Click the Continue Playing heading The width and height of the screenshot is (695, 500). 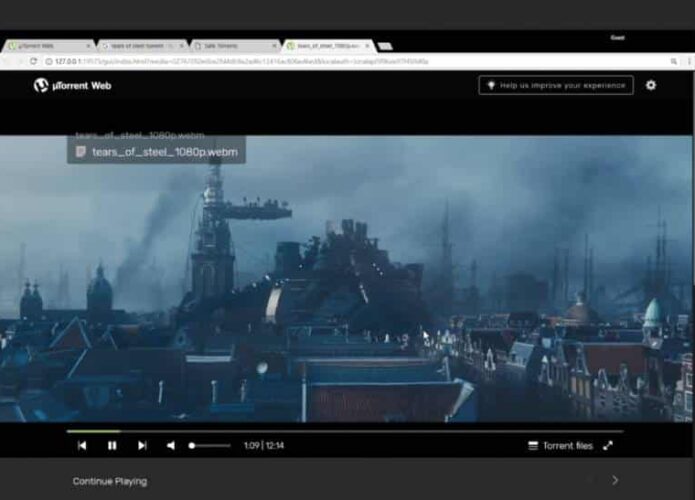click(110, 481)
